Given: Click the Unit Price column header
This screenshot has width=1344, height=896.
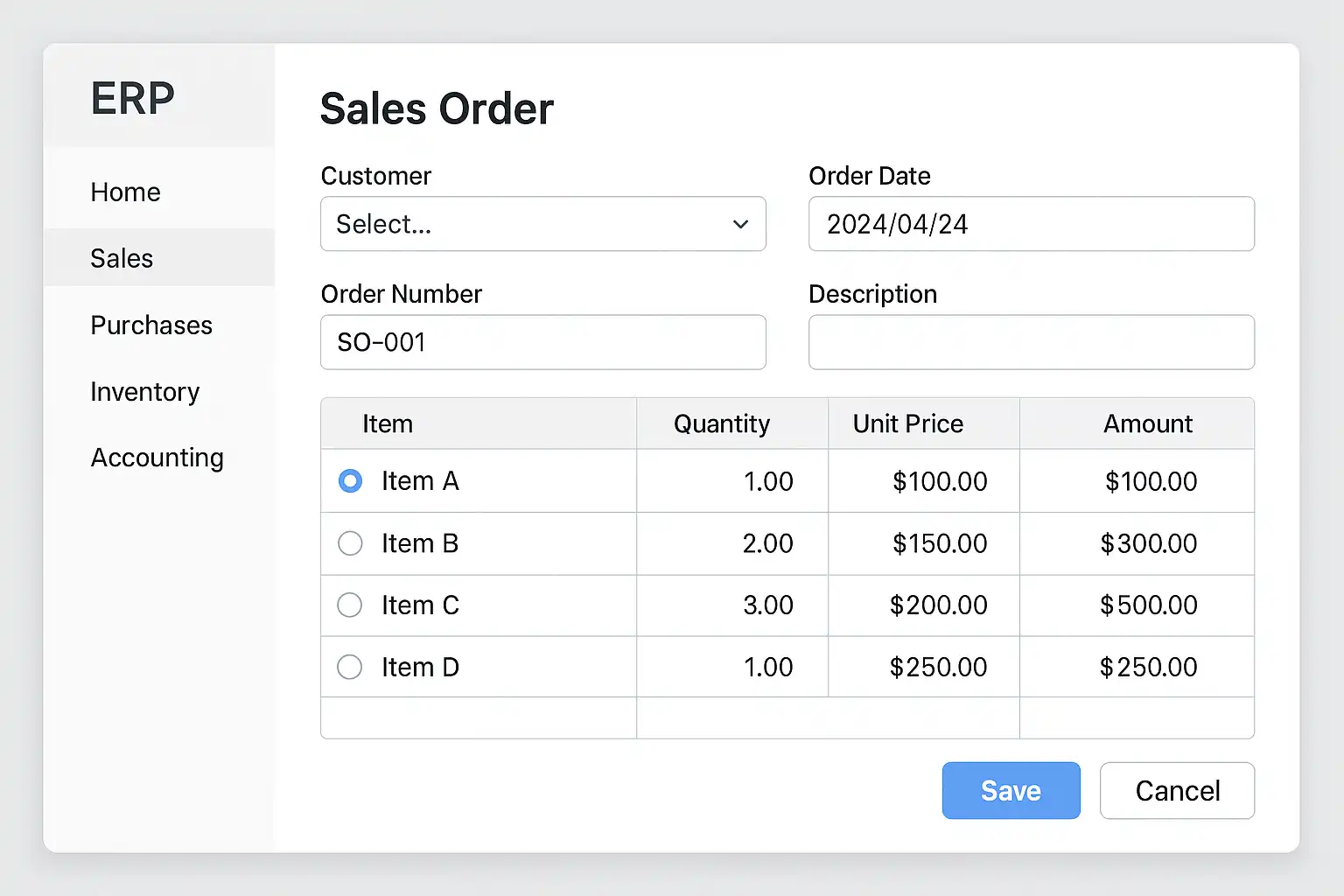Looking at the screenshot, I should (x=908, y=424).
